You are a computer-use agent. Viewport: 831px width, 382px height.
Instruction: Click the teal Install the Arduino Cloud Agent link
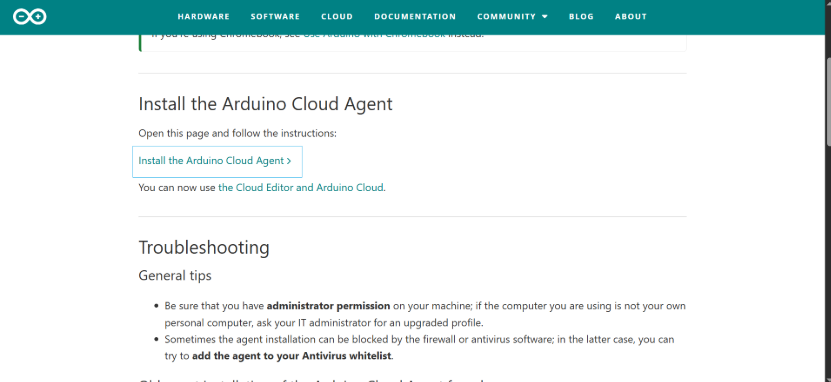211,161
